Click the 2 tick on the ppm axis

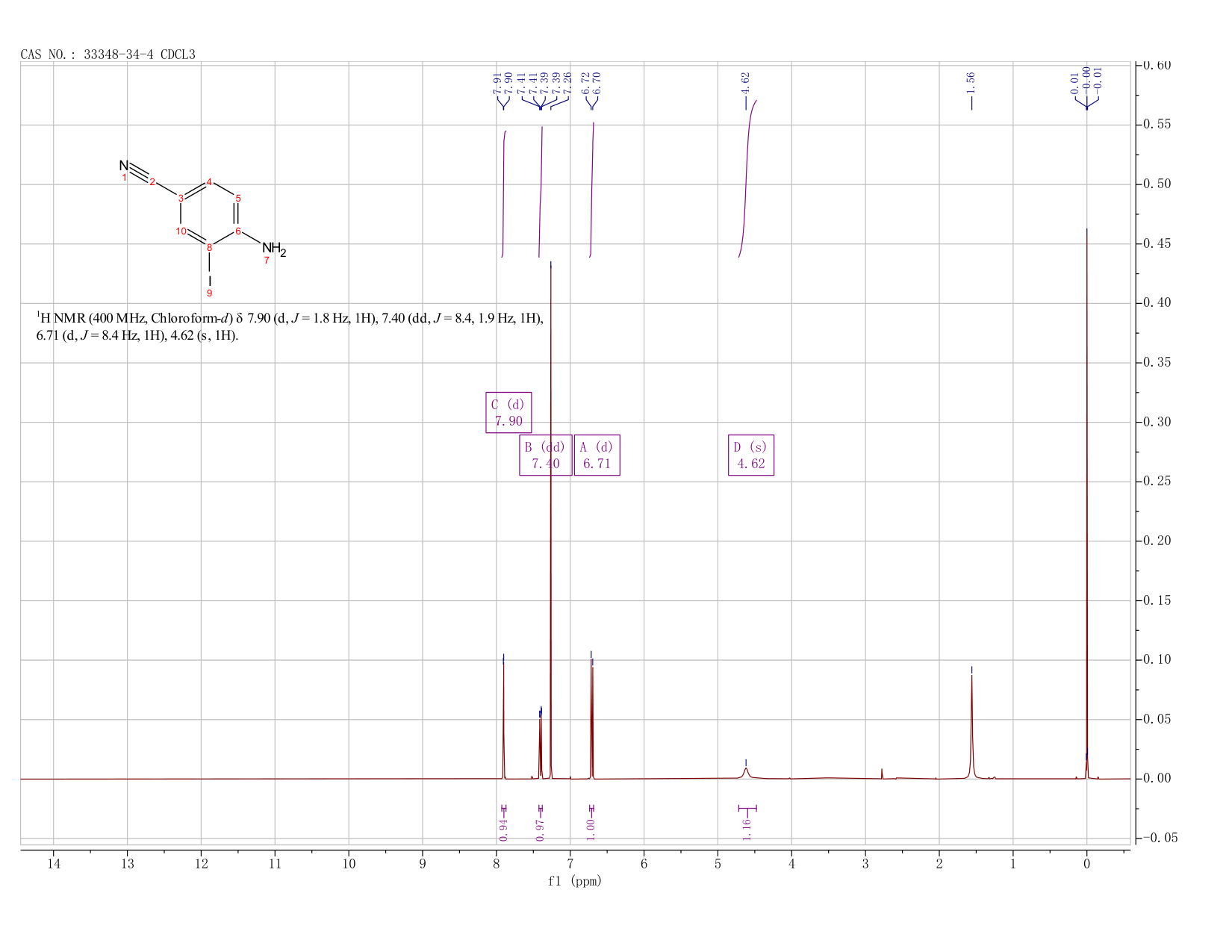pyautogui.click(x=939, y=864)
